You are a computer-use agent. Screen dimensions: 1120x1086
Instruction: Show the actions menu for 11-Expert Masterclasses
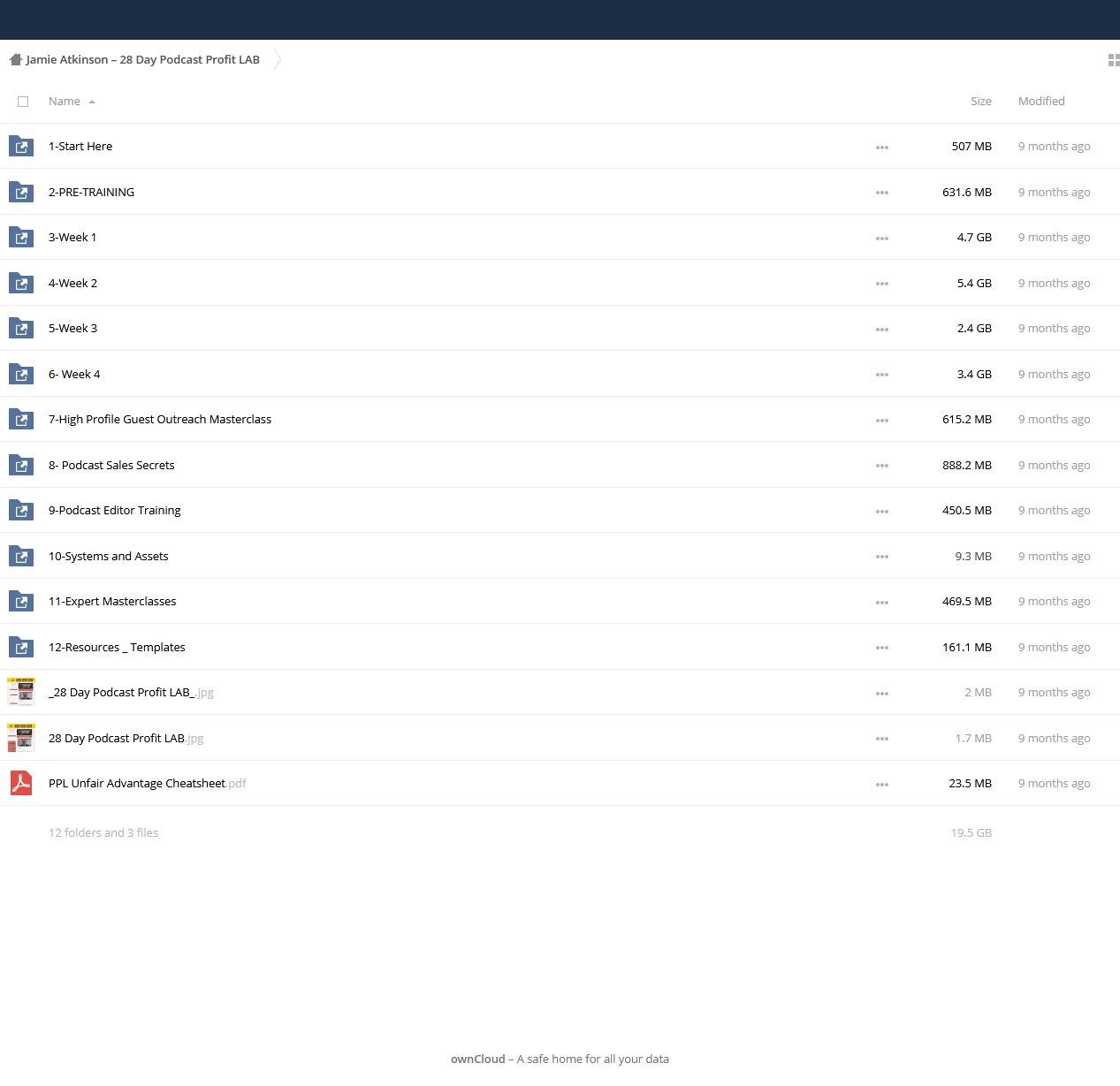pyautogui.click(x=882, y=603)
